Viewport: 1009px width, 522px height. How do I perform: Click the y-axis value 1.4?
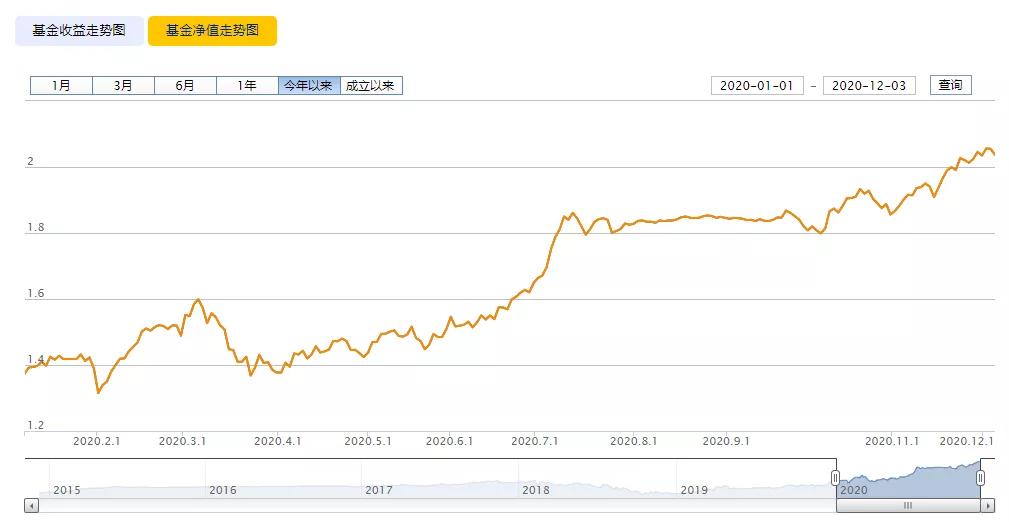click(x=35, y=359)
